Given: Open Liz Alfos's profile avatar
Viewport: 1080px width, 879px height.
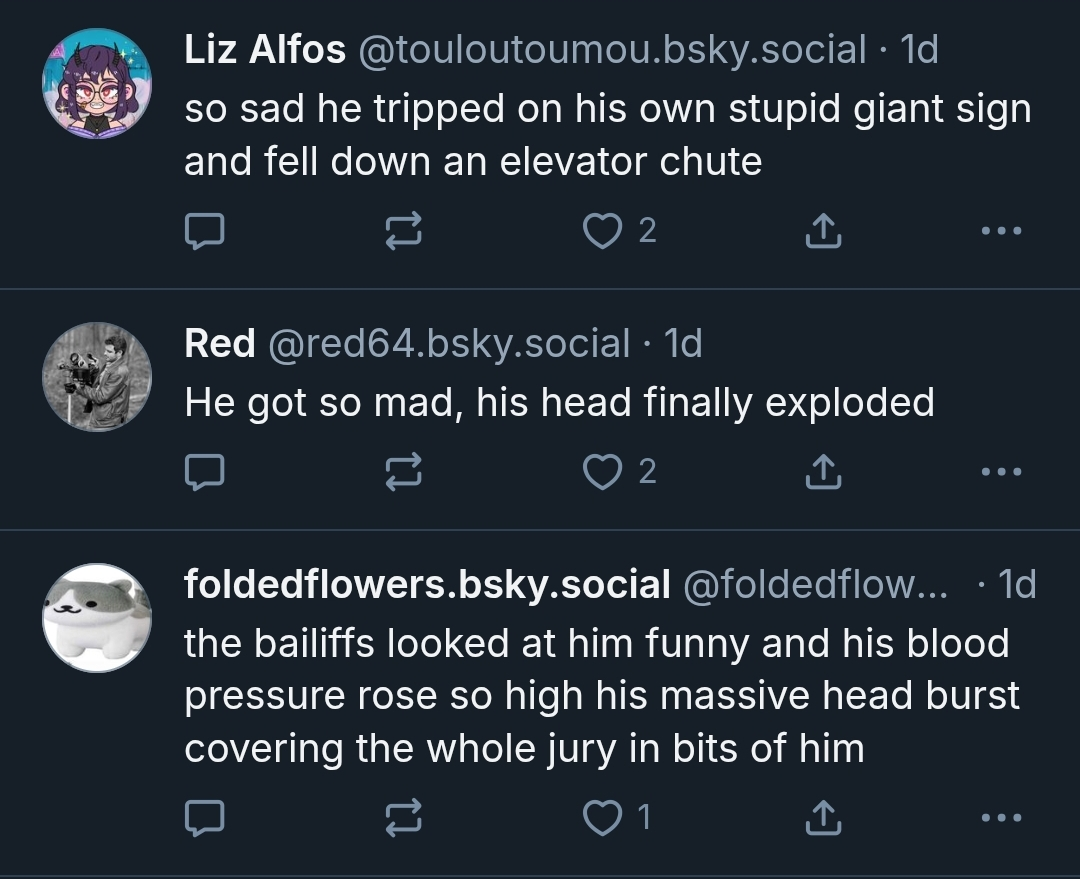Looking at the screenshot, I should (97, 84).
